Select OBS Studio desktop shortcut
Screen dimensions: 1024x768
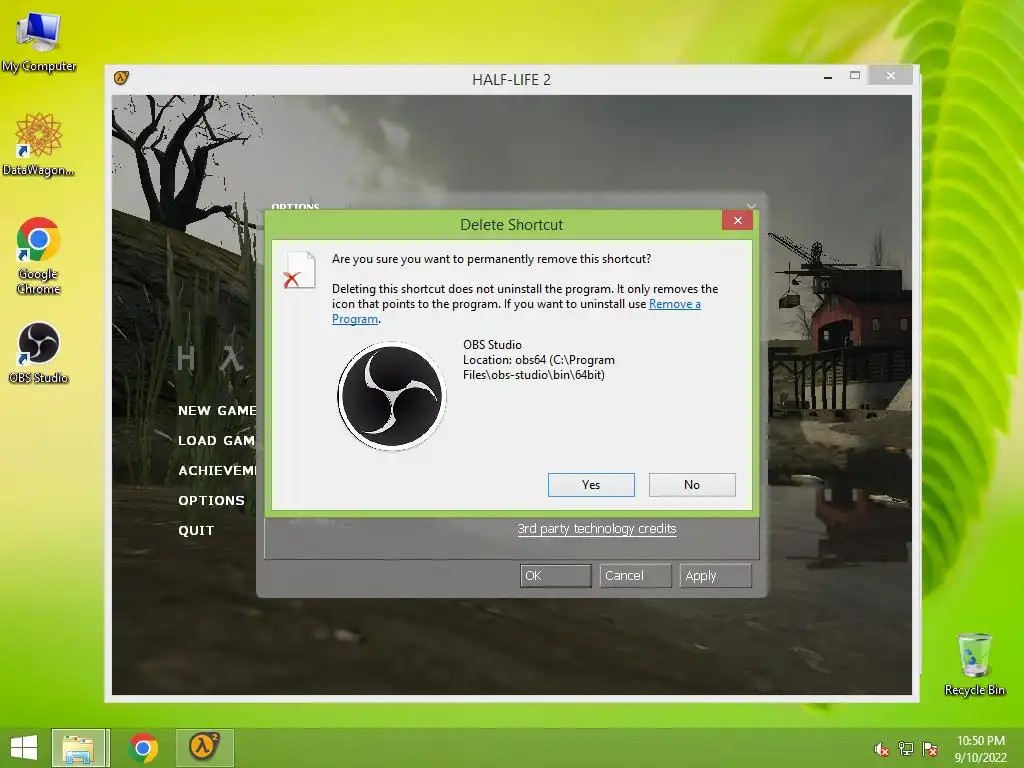(x=39, y=353)
